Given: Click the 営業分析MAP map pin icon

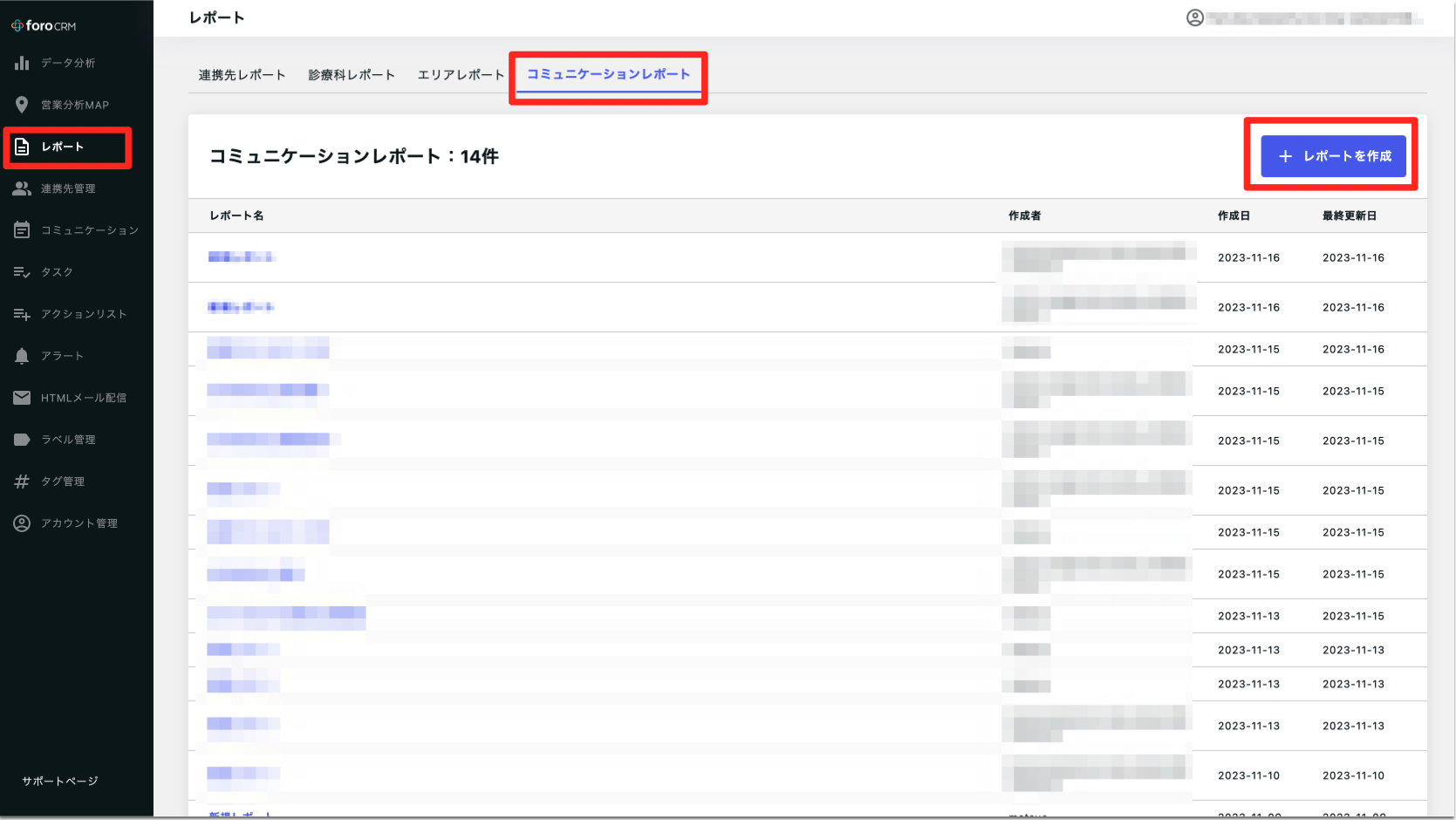Looking at the screenshot, I should click(22, 105).
